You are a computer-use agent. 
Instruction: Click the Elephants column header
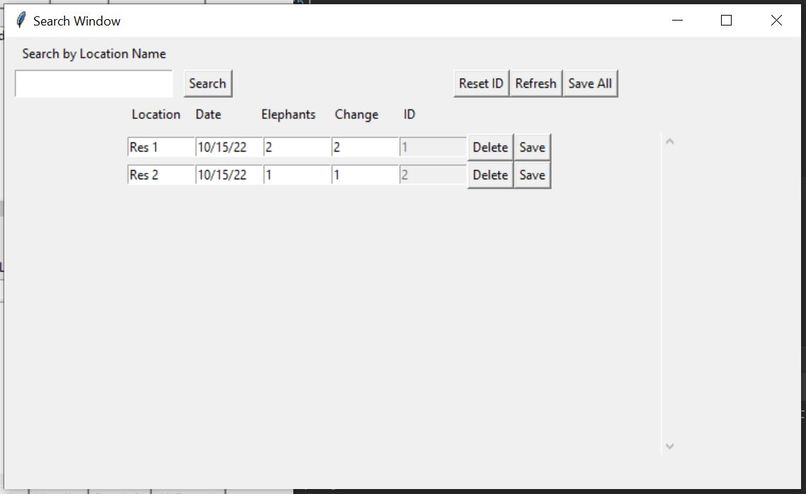(288, 115)
